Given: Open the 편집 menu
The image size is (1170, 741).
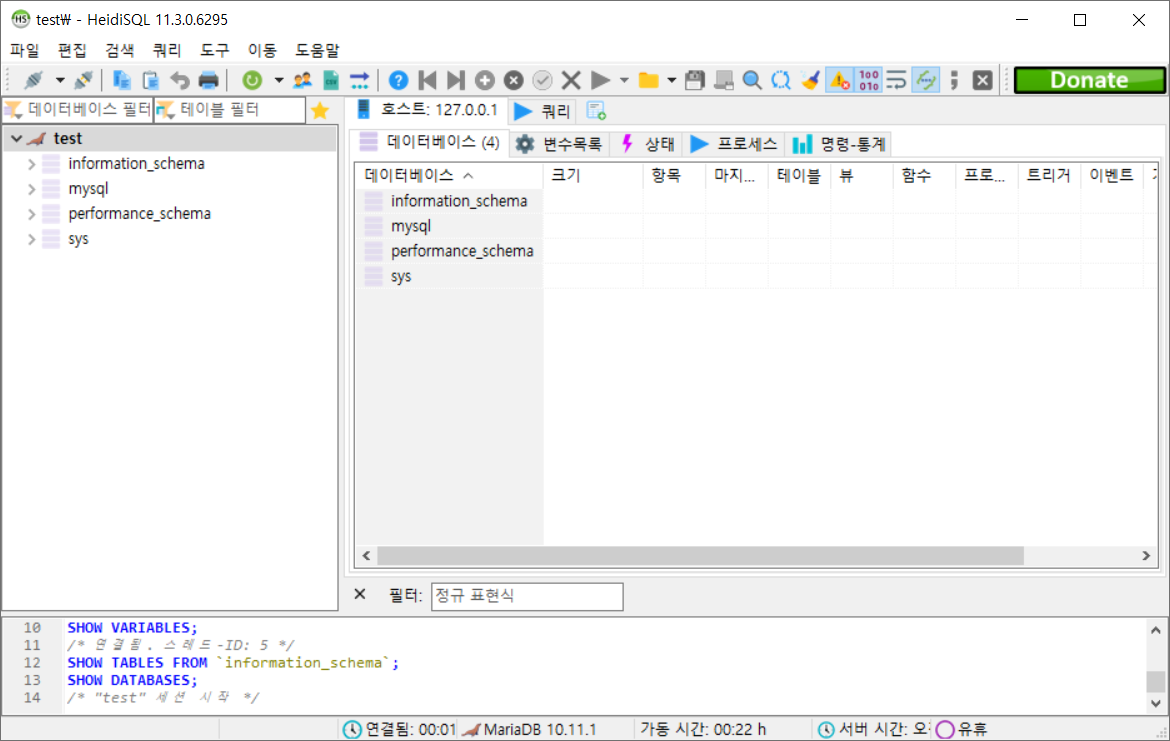Looking at the screenshot, I should [72, 50].
